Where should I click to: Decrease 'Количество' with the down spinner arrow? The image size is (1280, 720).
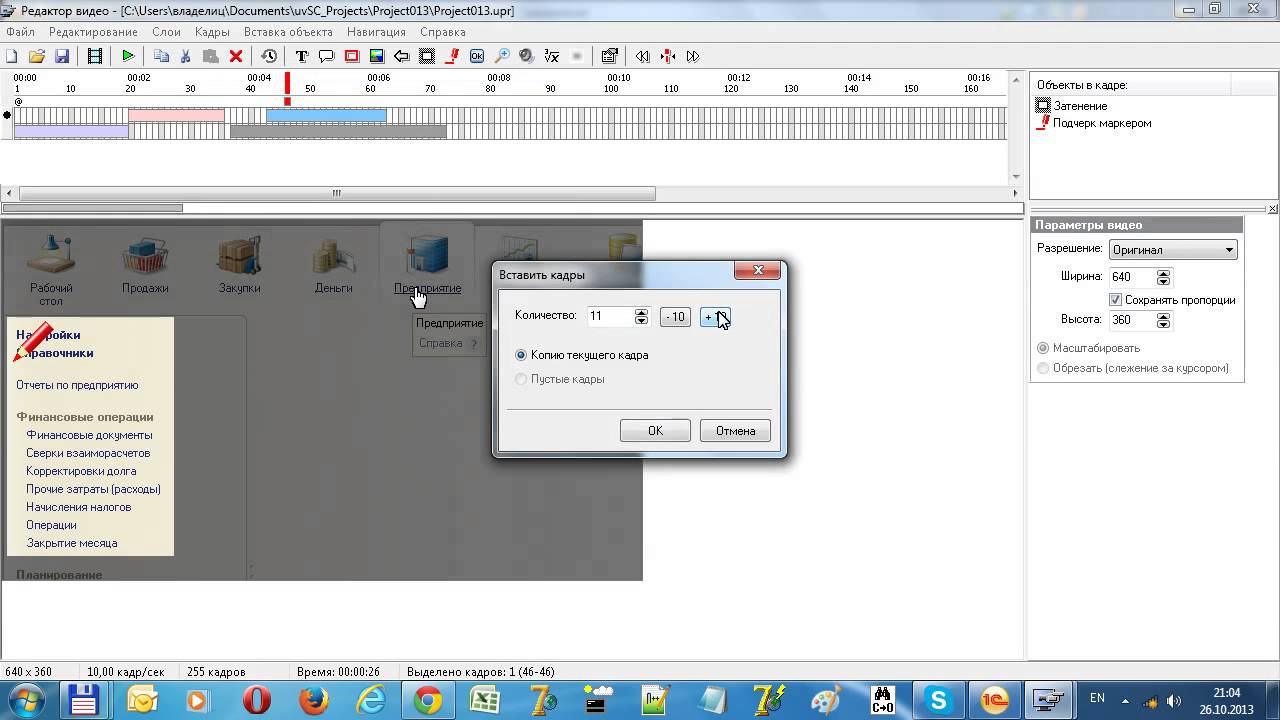[641, 321]
